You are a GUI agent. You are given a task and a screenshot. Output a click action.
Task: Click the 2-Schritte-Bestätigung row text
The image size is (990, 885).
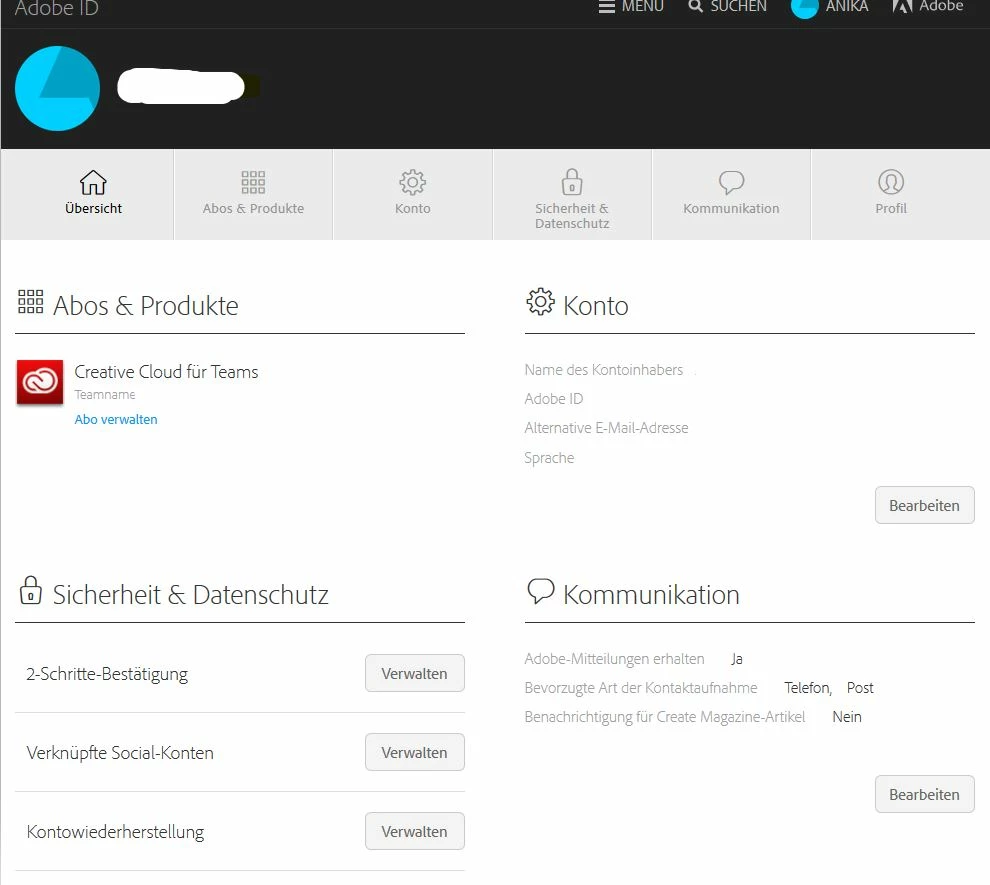[107, 674]
